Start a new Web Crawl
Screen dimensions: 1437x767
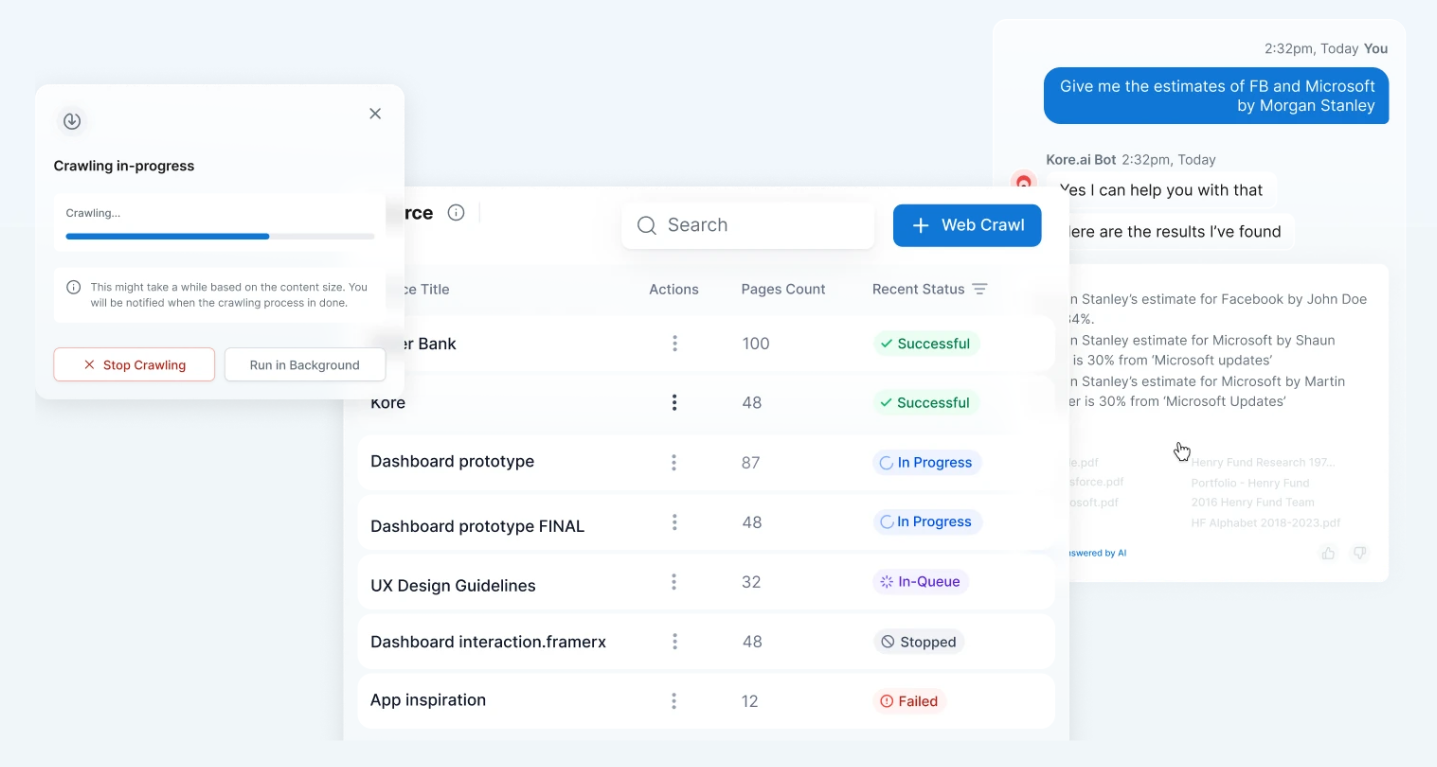[967, 225]
